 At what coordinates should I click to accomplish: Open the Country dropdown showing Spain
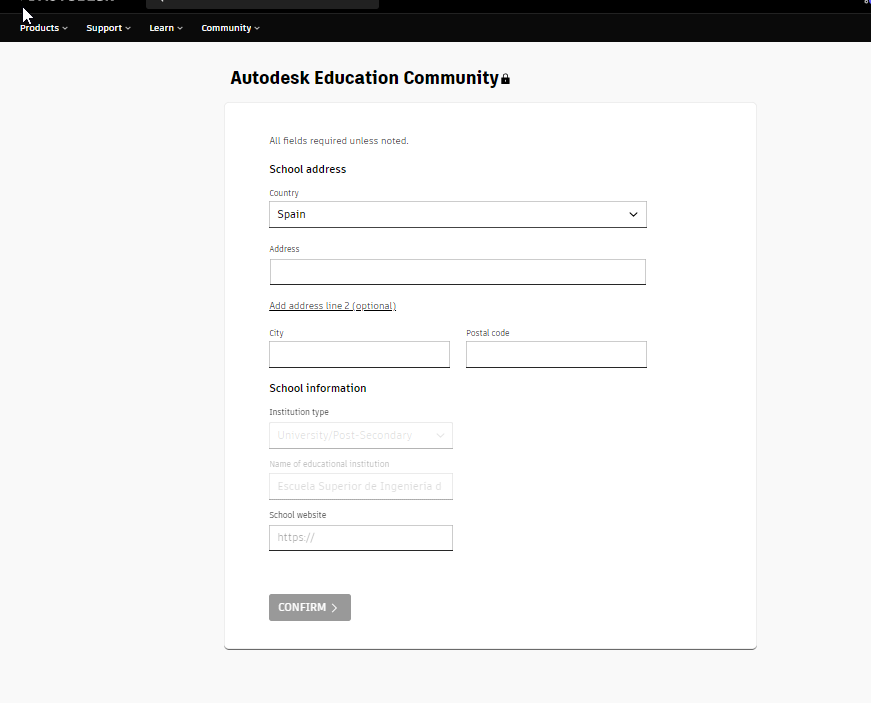pyautogui.click(x=457, y=214)
